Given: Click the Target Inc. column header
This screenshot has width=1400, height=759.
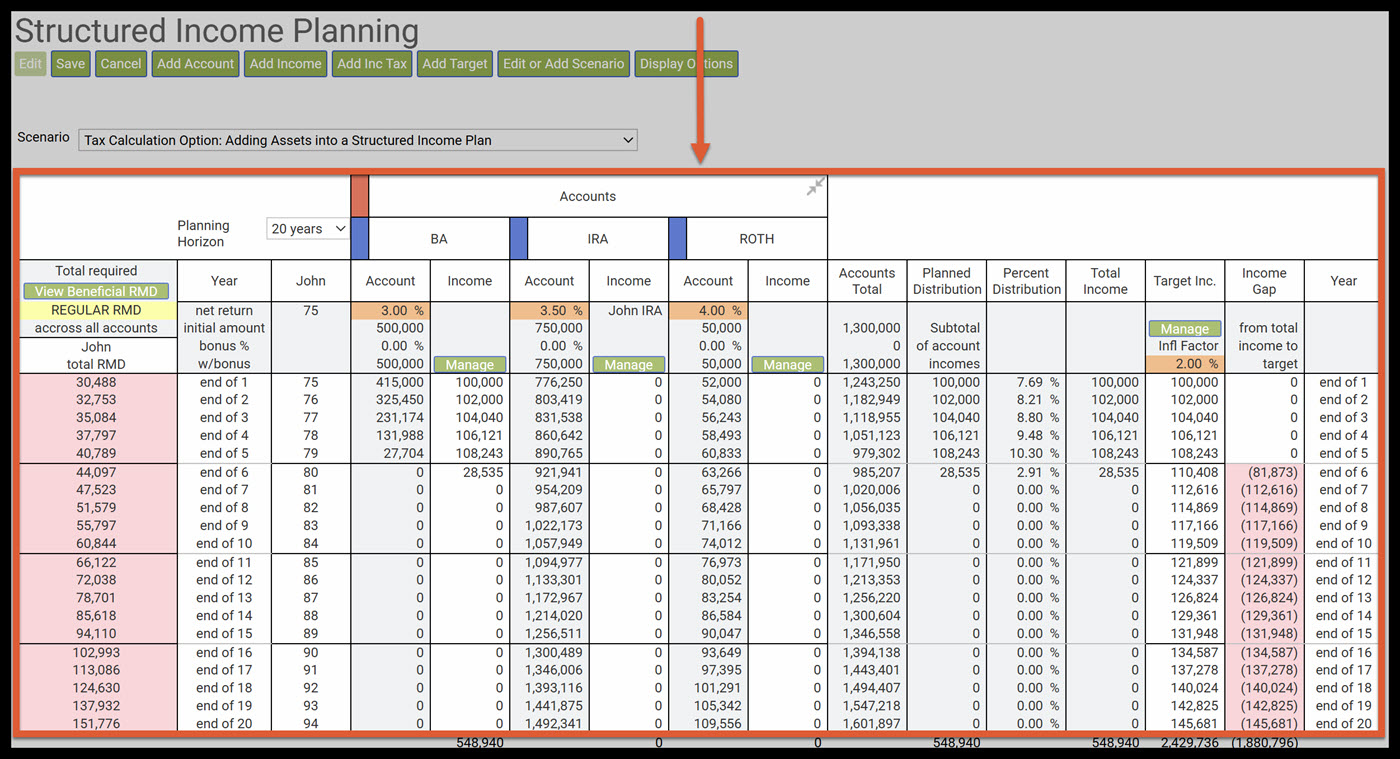Looking at the screenshot, I should tap(1185, 281).
